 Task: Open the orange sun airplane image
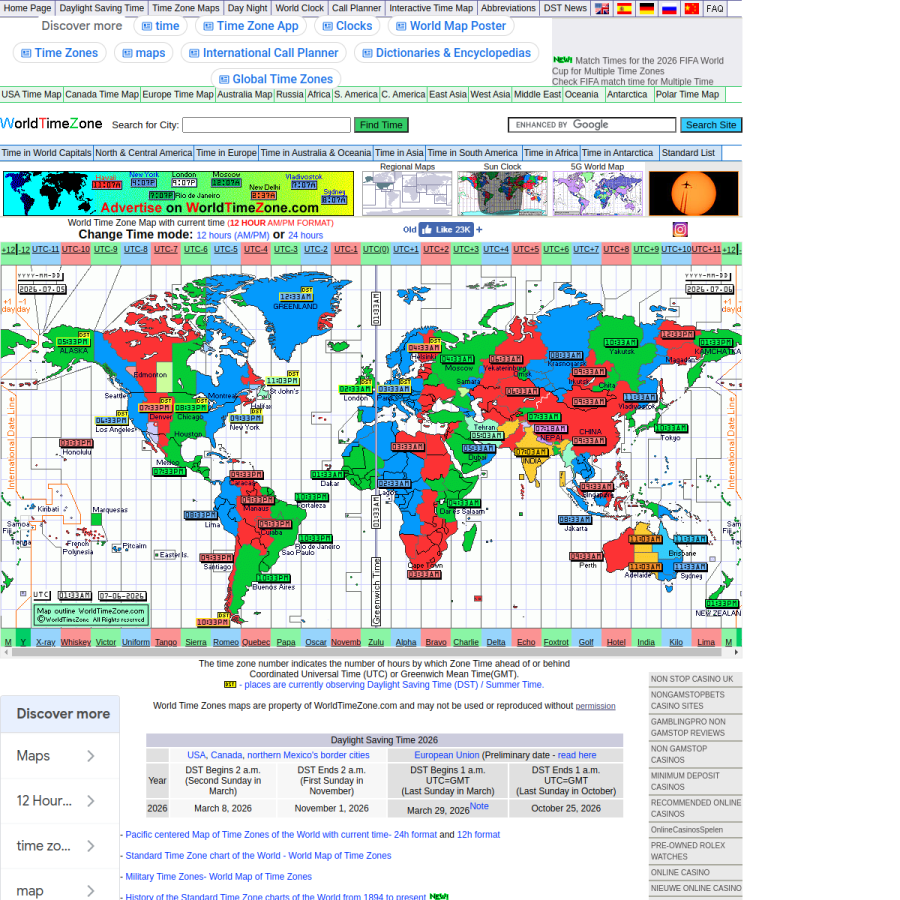(x=693, y=193)
